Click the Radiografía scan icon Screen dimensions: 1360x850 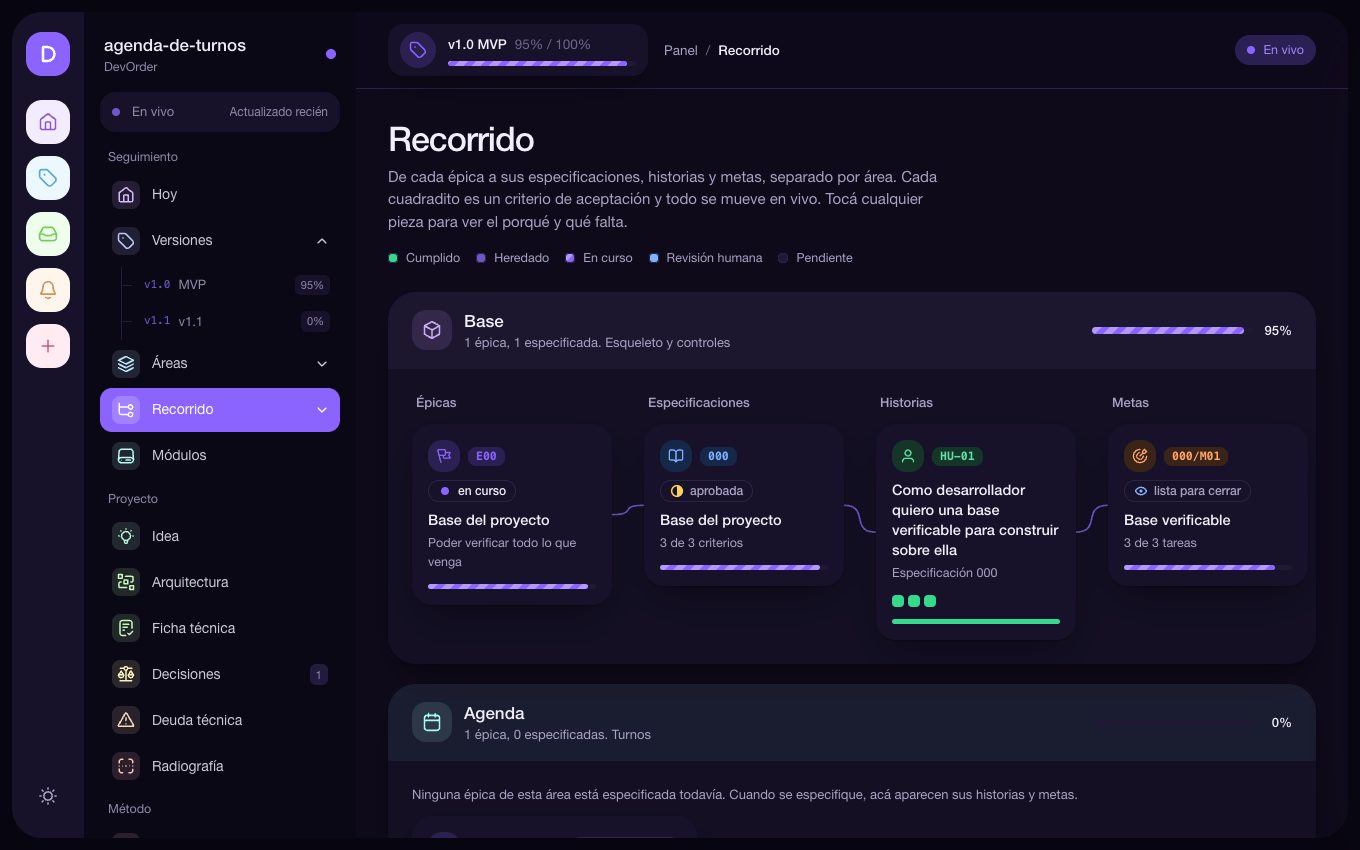[126, 766]
